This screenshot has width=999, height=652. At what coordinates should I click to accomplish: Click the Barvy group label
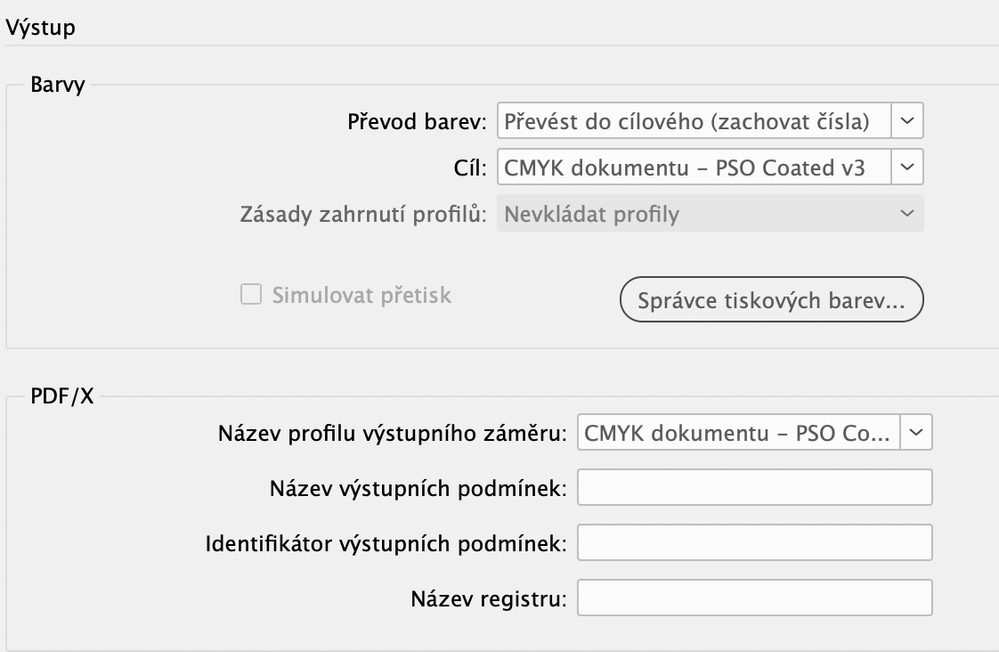59,84
